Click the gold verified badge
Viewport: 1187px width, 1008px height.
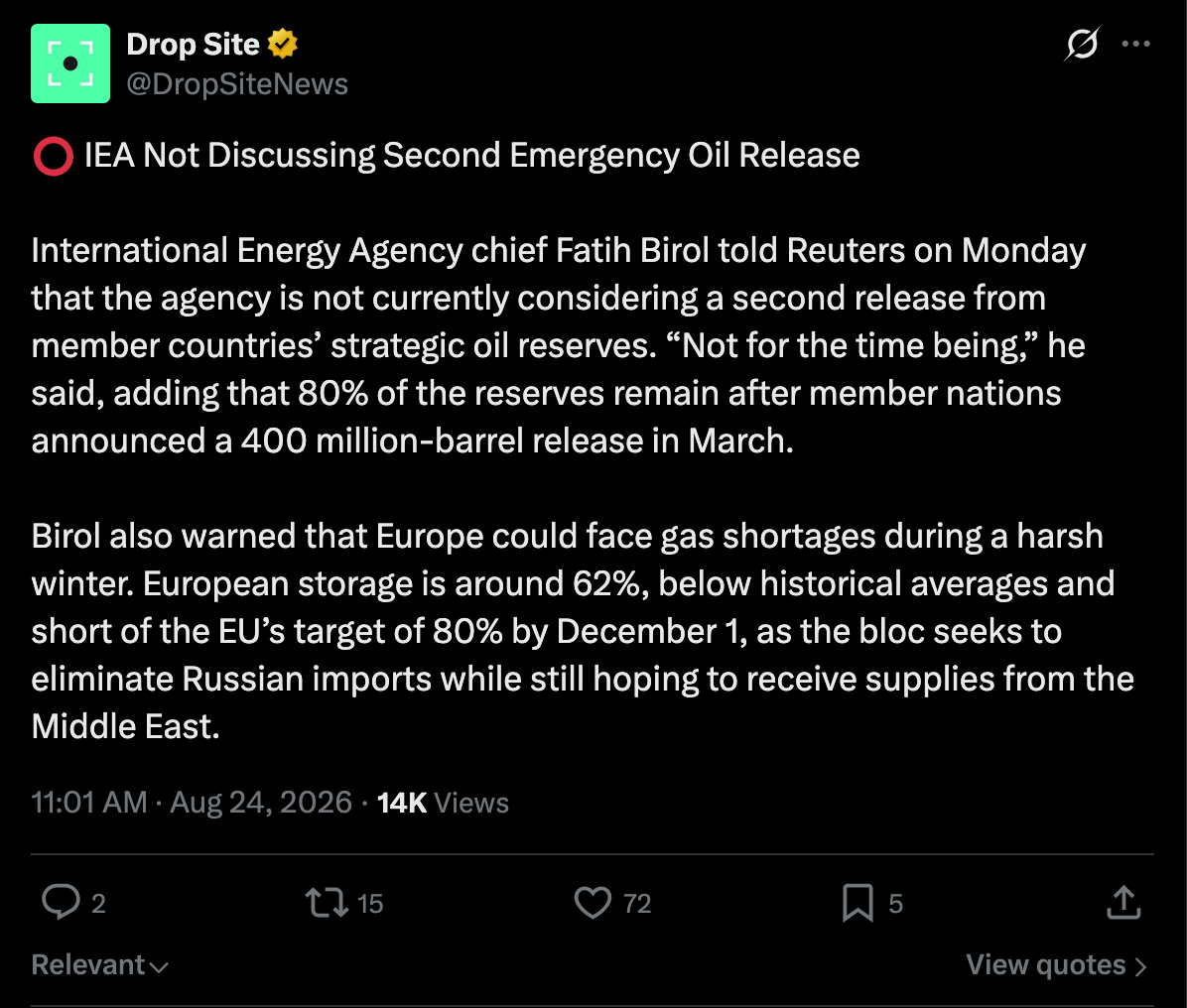[x=283, y=44]
